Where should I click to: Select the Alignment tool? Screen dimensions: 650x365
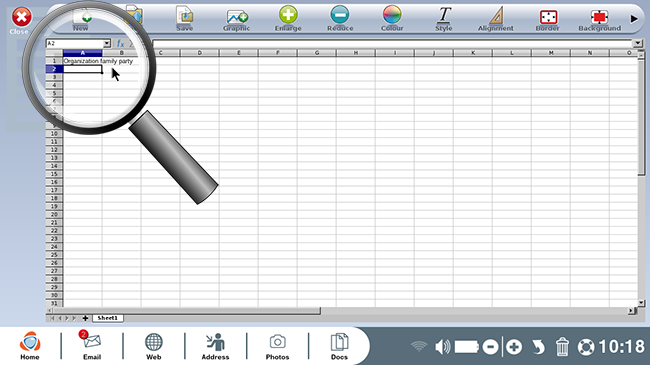tap(495, 18)
